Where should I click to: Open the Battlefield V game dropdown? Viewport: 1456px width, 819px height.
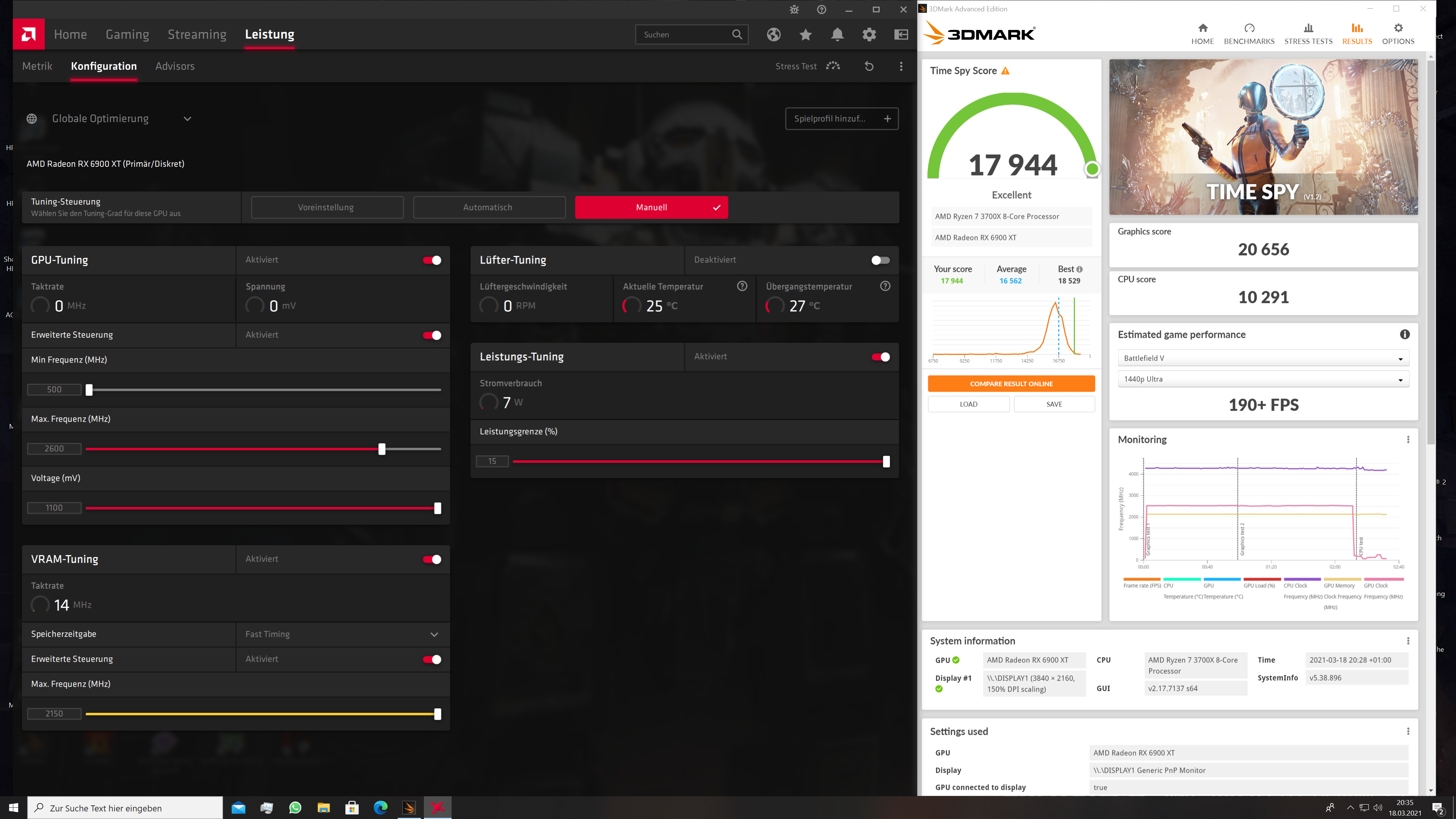1263,358
